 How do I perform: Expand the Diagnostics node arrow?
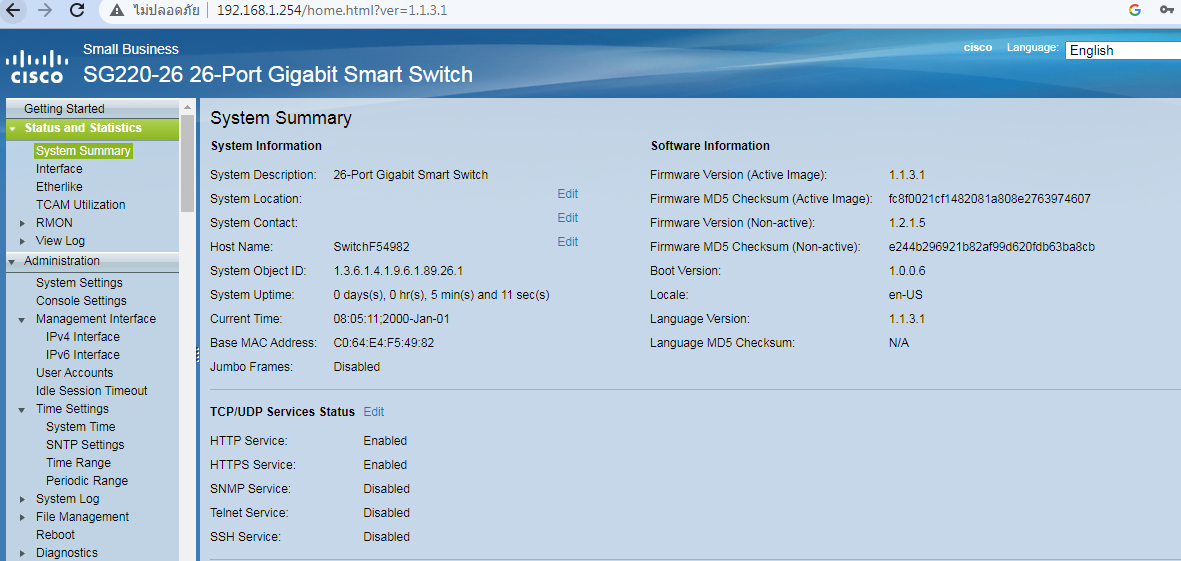[x=23, y=553]
